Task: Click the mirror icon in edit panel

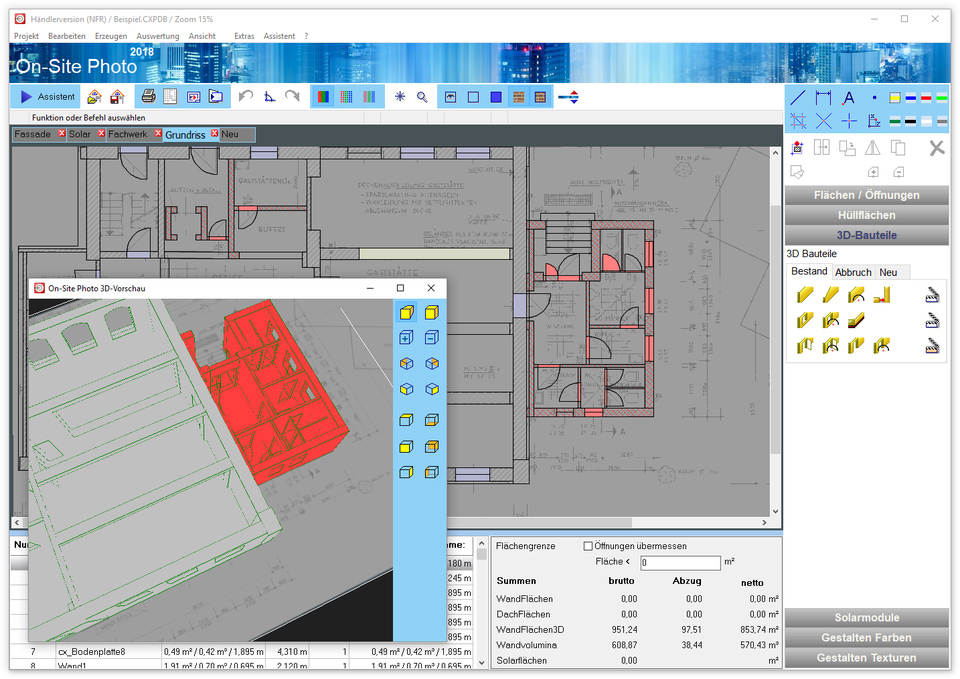Action: pos(872,148)
